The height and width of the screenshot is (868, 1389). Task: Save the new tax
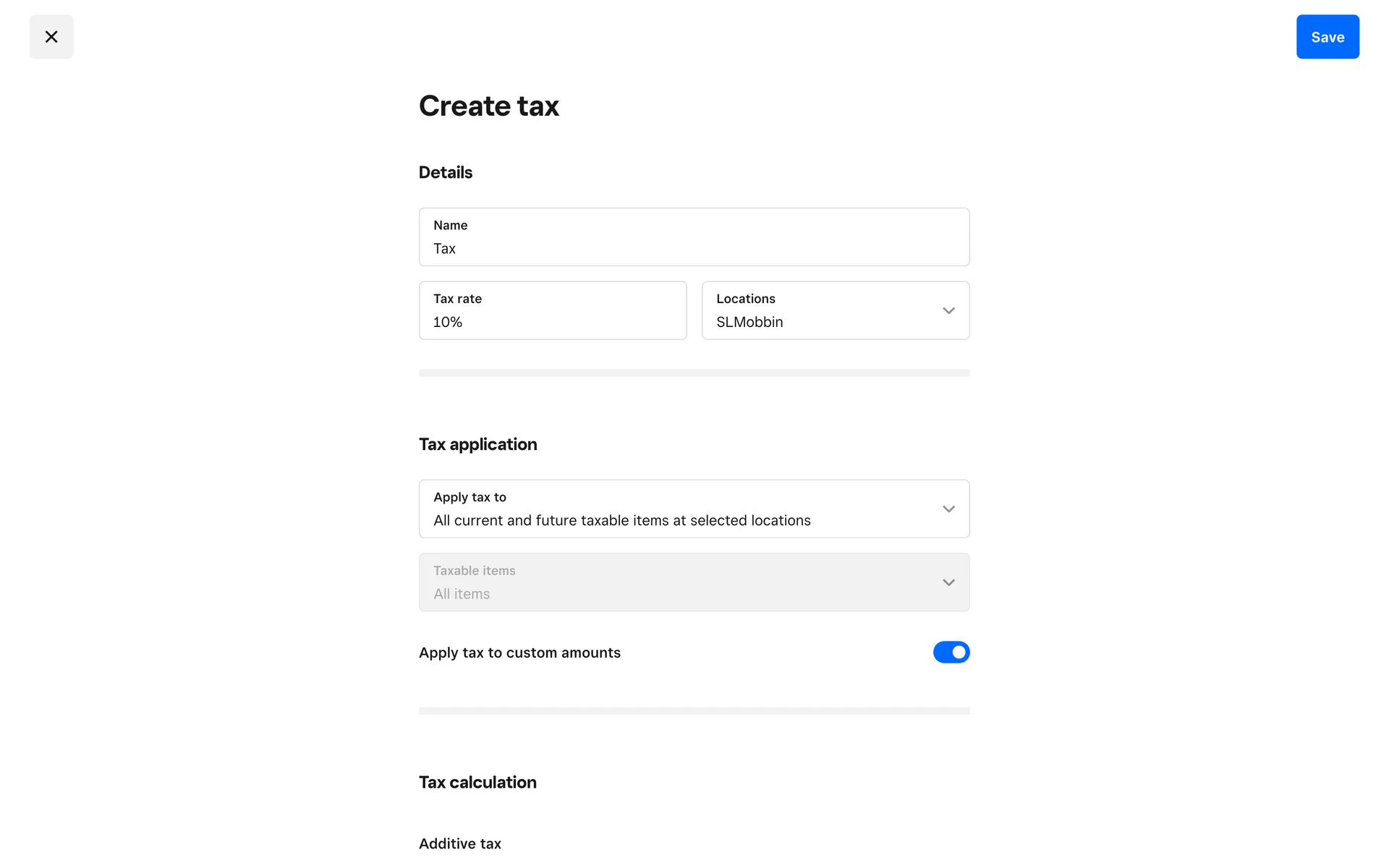(1327, 37)
